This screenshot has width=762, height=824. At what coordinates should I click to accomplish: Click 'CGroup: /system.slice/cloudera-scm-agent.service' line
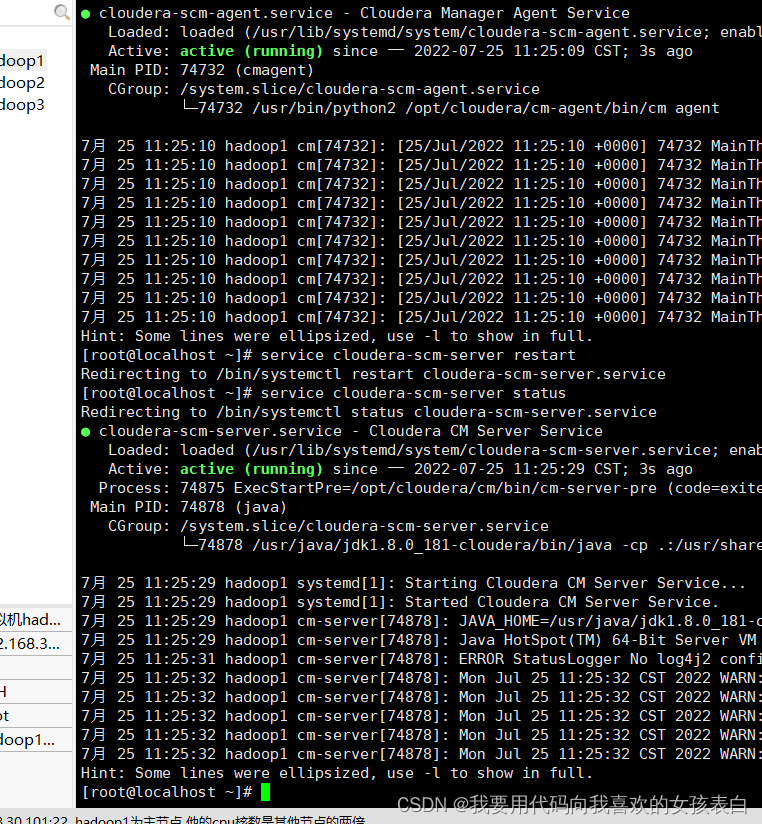pyautogui.click(x=324, y=89)
